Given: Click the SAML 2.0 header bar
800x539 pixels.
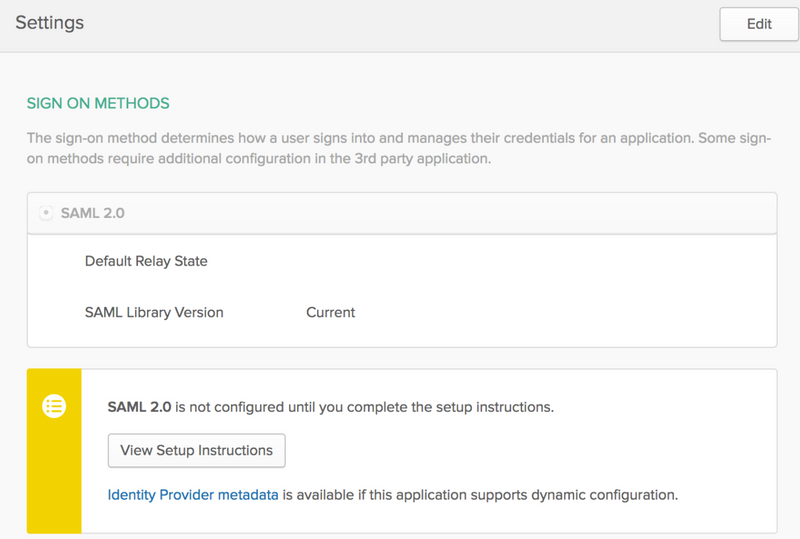Looking at the screenshot, I should 450,213.
